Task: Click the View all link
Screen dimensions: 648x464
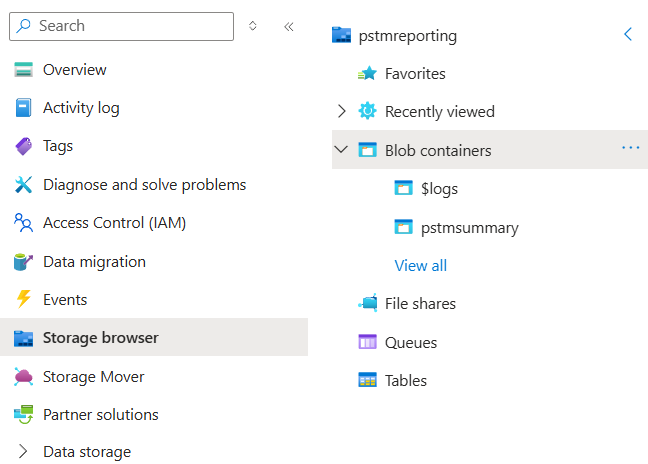Action: pyautogui.click(x=421, y=265)
